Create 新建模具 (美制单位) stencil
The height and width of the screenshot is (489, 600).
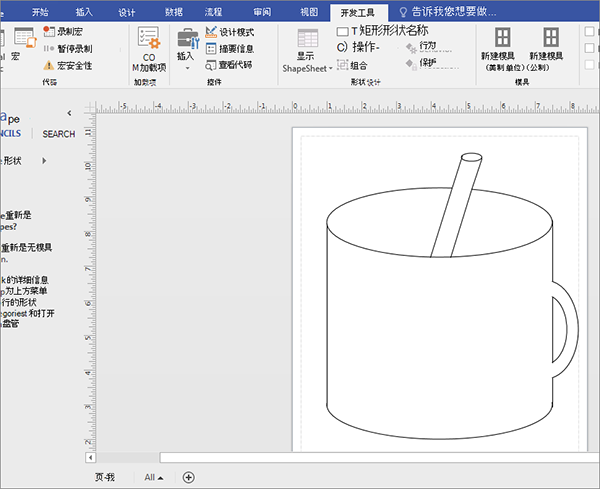click(502, 40)
